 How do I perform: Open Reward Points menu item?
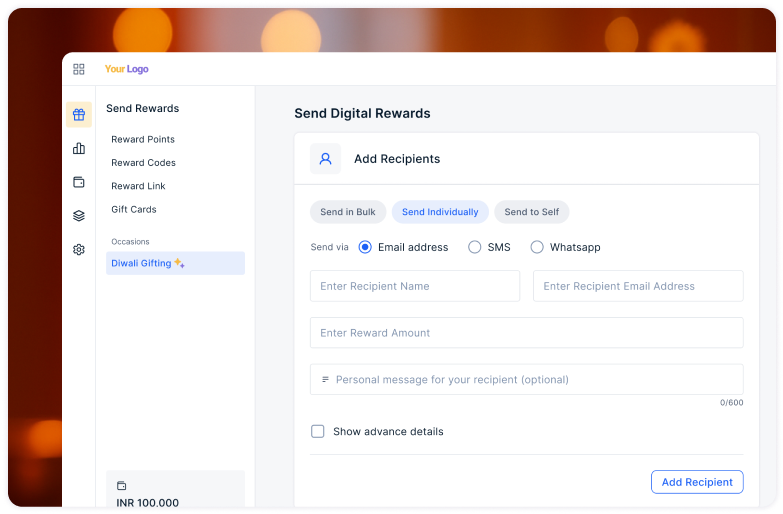(143, 139)
